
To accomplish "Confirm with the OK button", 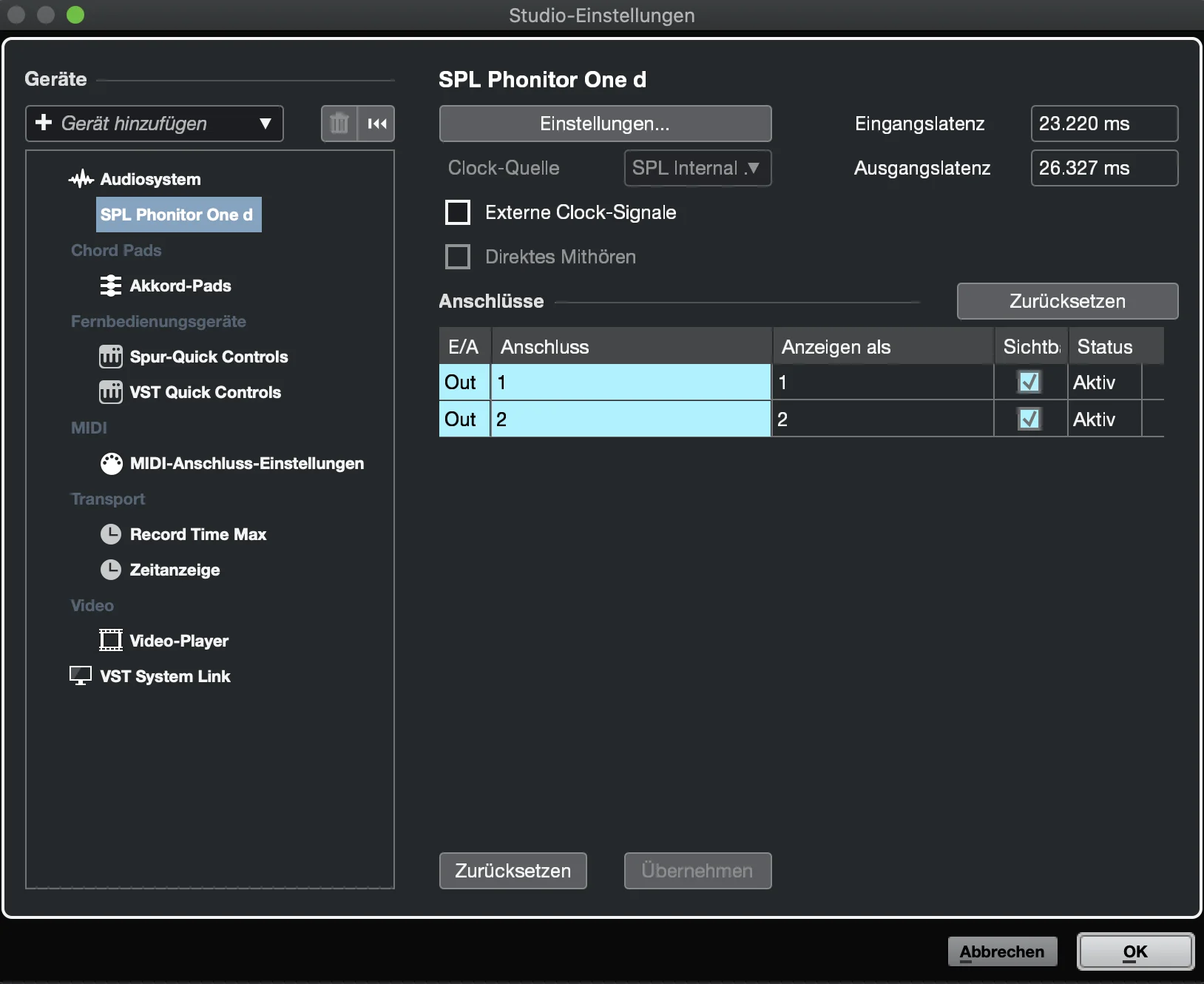I will [1135, 951].
